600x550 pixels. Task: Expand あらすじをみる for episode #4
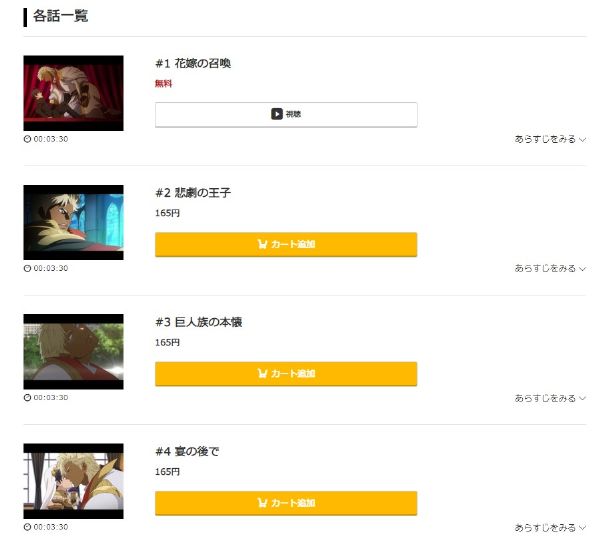(x=550, y=528)
